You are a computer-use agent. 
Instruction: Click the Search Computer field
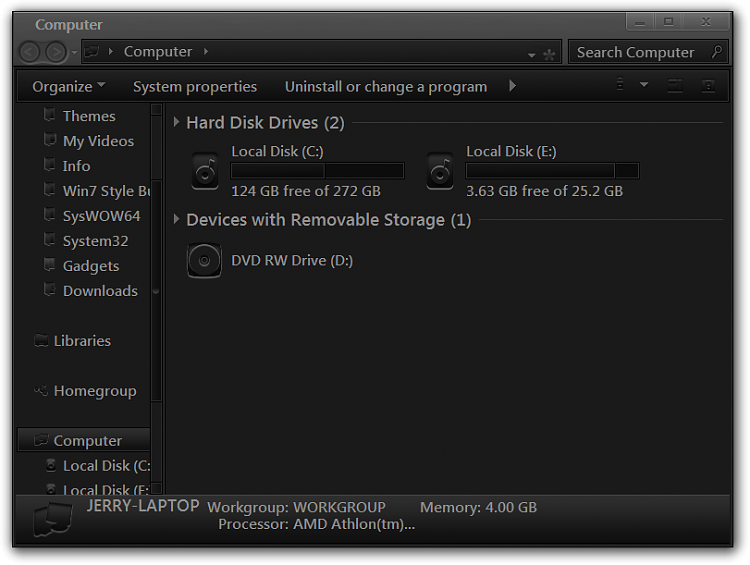pyautogui.click(x=648, y=52)
